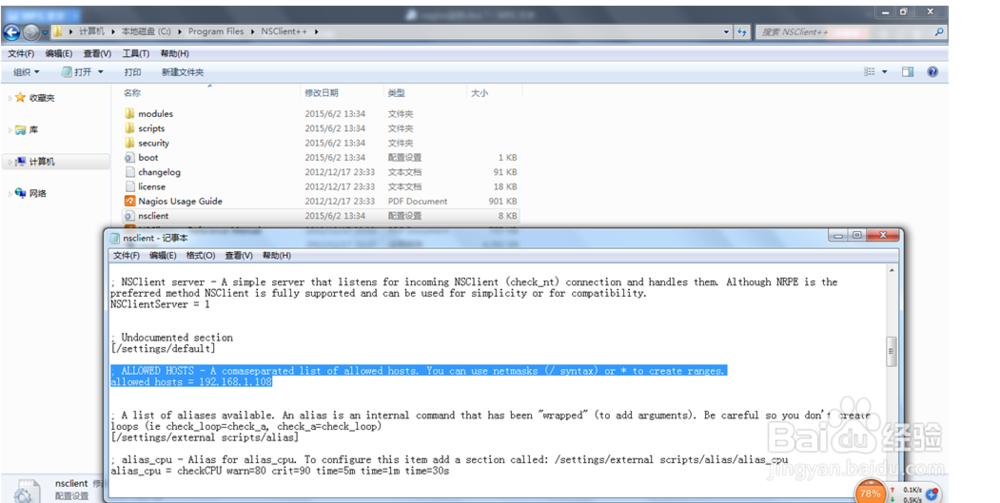The image size is (1000, 503).
Task: Select the license text file icon
Action: point(130,187)
